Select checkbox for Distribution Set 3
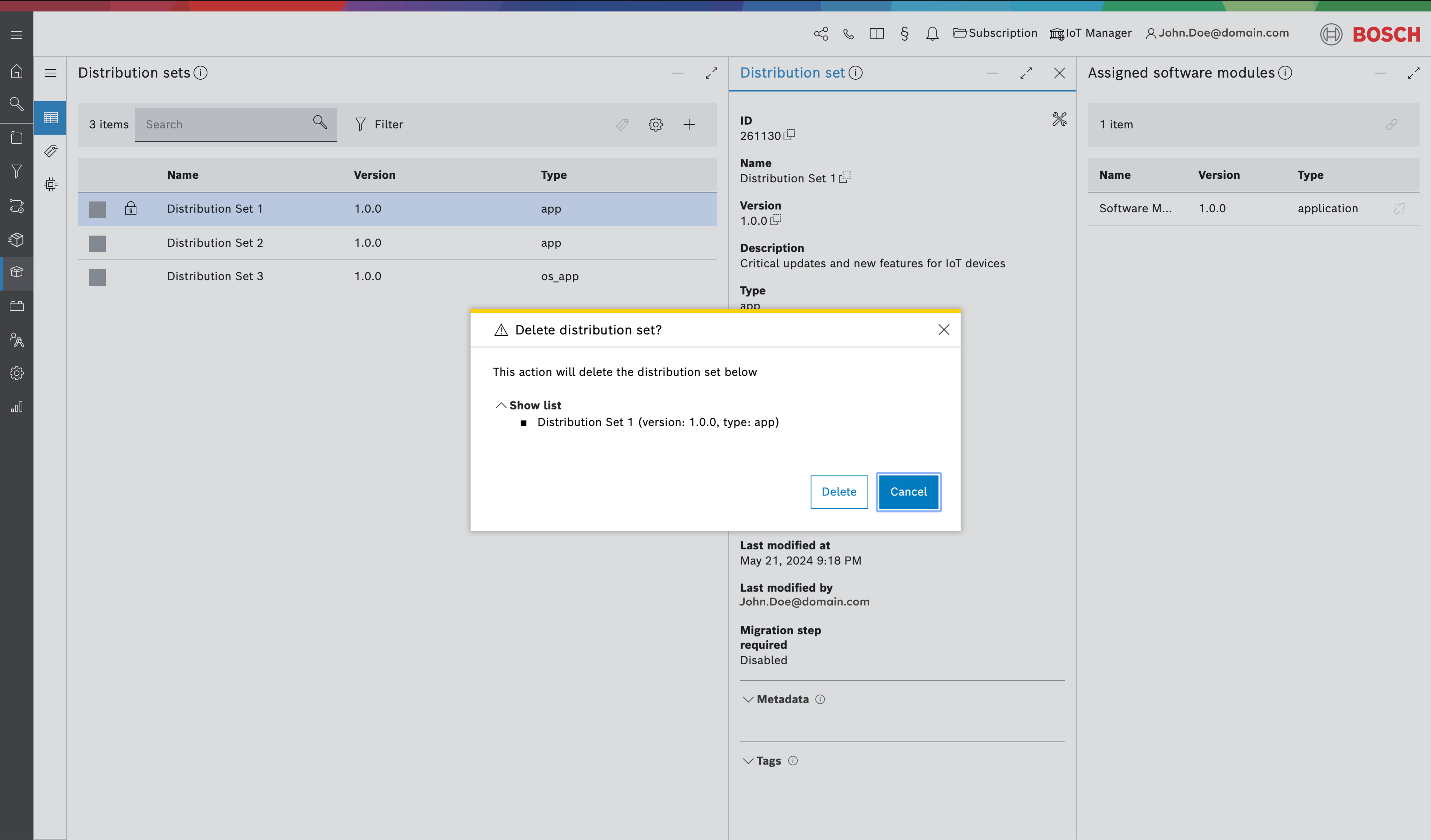 pos(97,277)
